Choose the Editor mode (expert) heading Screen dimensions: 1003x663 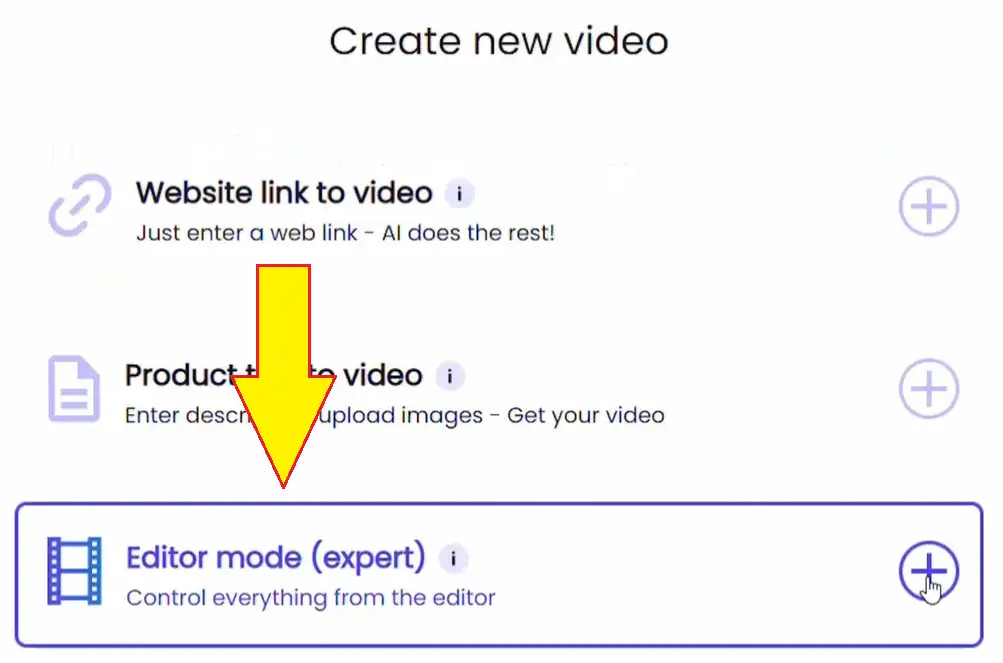275,557
